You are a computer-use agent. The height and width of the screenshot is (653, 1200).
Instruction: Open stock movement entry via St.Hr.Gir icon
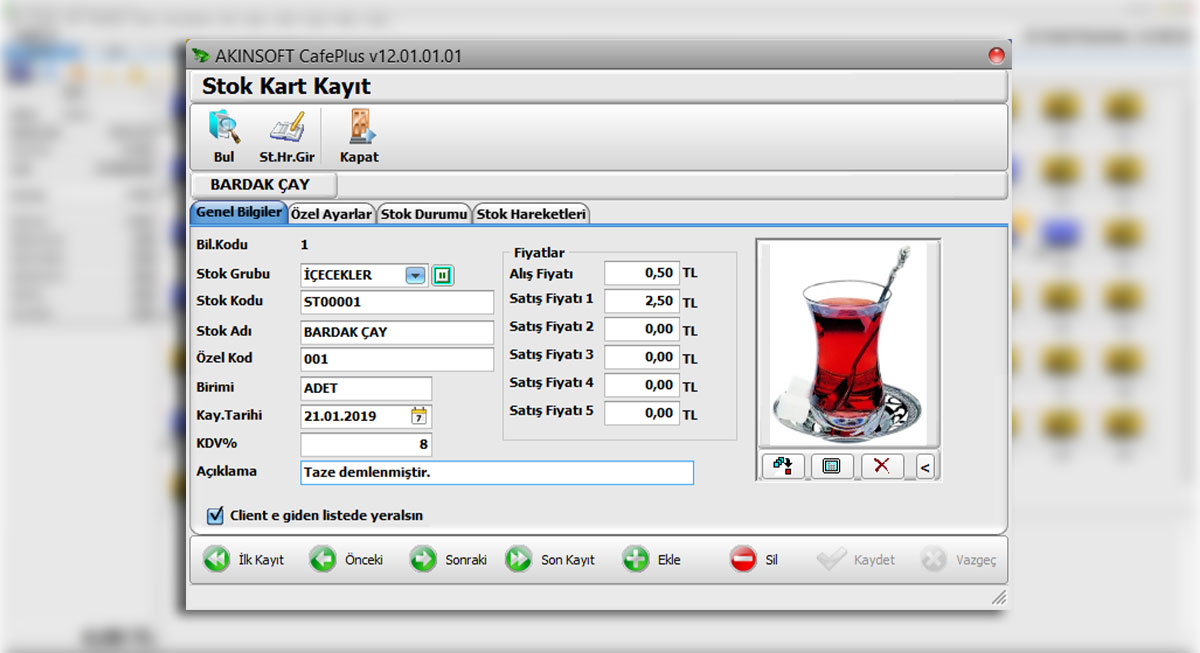pyautogui.click(x=287, y=135)
